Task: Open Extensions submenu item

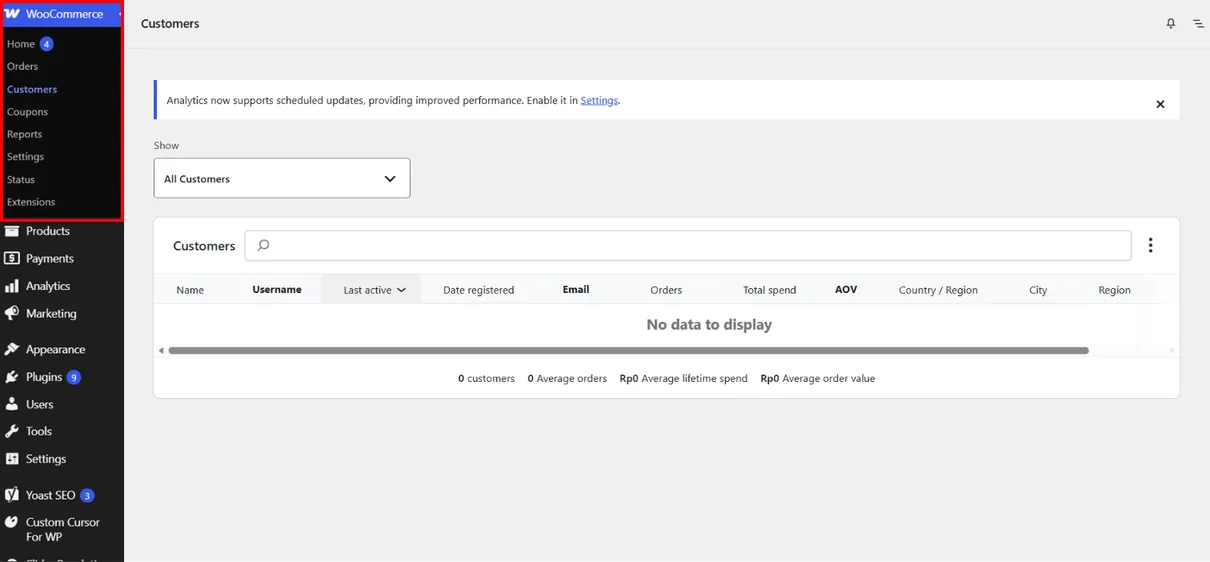Action: [x=31, y=202]
